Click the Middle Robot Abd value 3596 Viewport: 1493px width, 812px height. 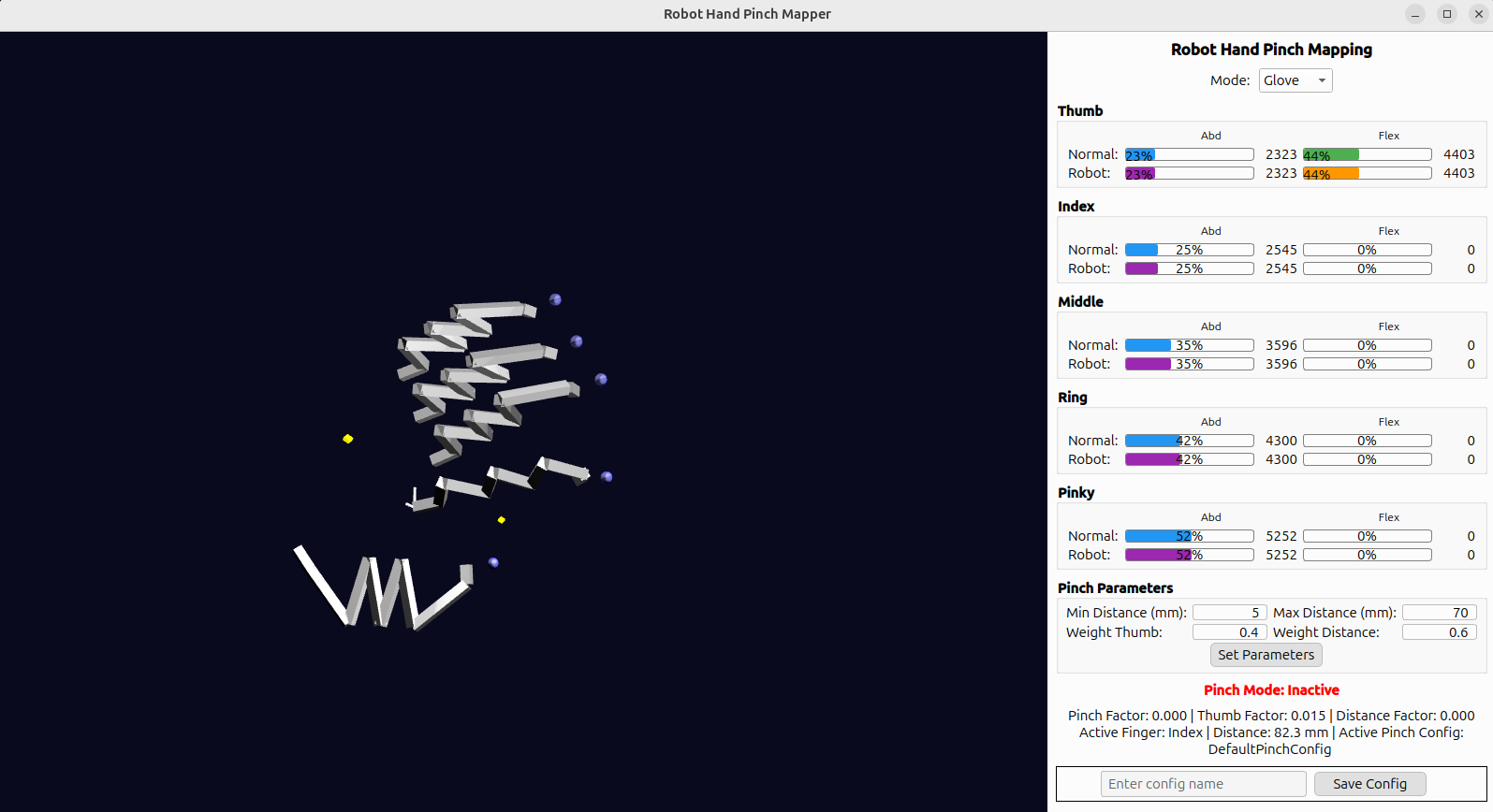pos(1281,364)
